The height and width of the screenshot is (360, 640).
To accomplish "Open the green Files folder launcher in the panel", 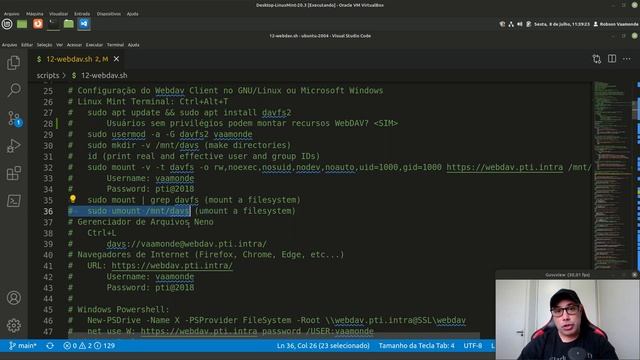I will (x=69, y=24).
